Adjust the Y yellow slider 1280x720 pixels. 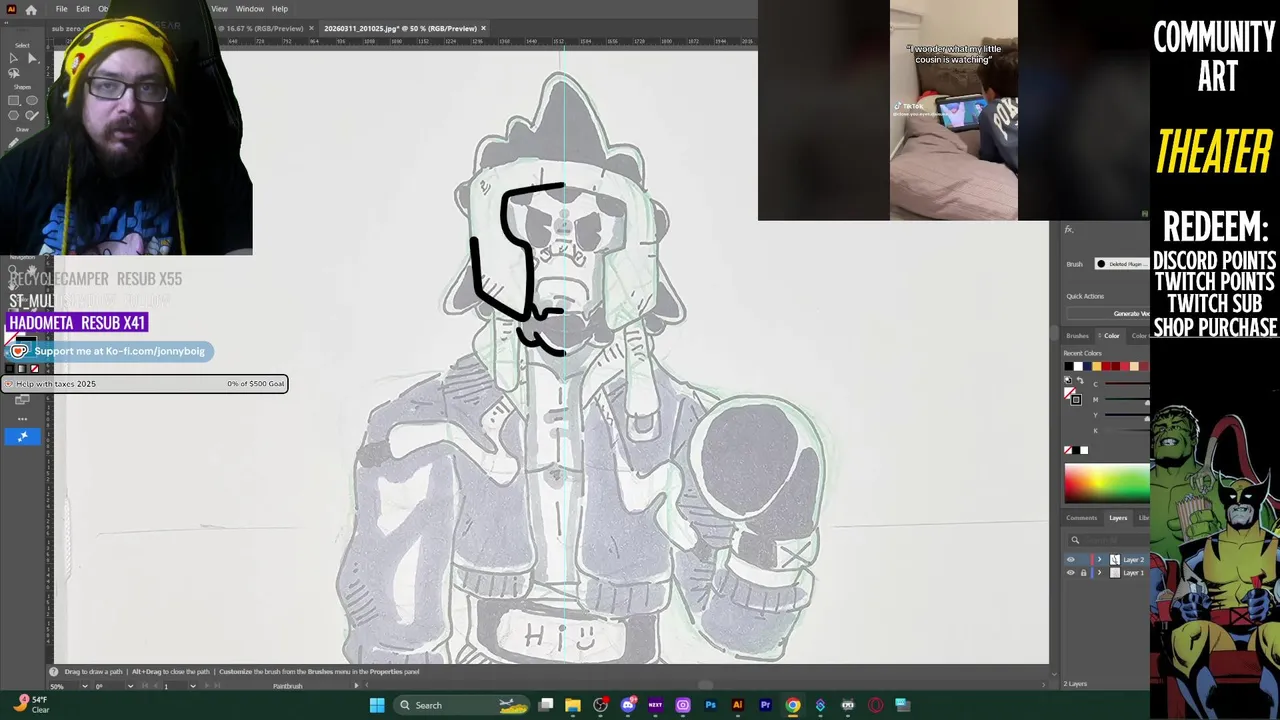click(x=1125, y=415)
